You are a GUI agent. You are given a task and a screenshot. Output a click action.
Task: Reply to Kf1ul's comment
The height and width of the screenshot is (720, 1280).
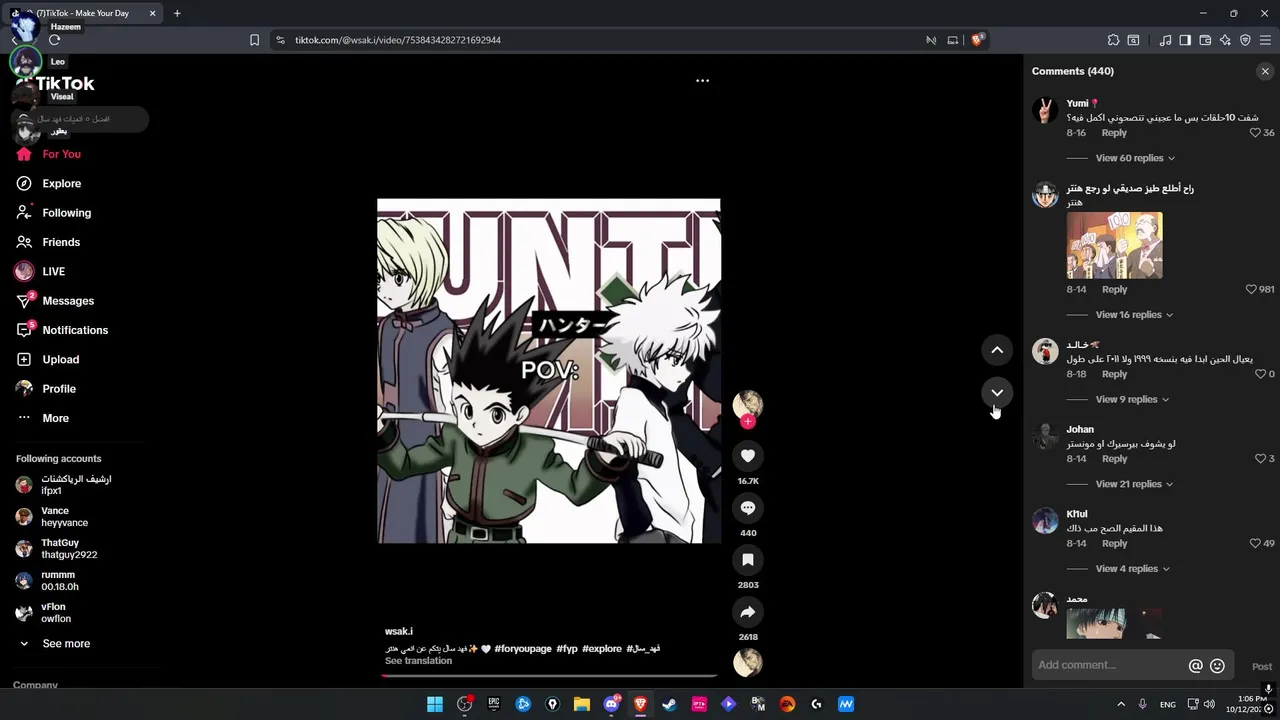click(x=1114, y=544)
